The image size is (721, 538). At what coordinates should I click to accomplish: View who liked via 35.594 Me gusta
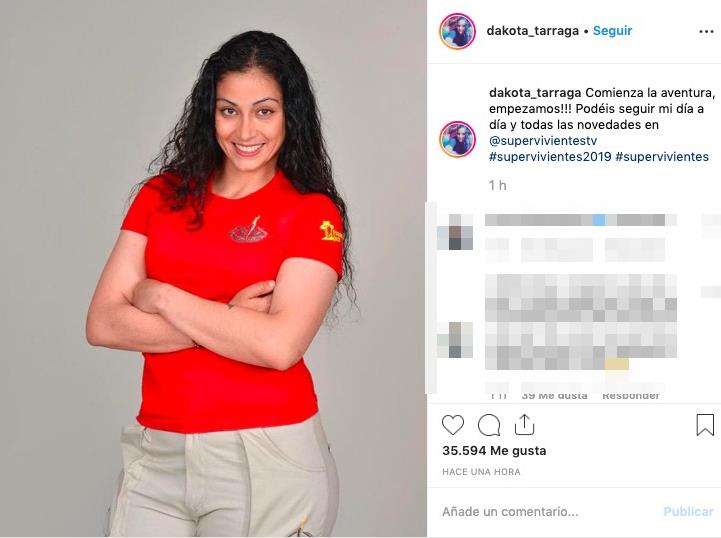click(494, 451)
